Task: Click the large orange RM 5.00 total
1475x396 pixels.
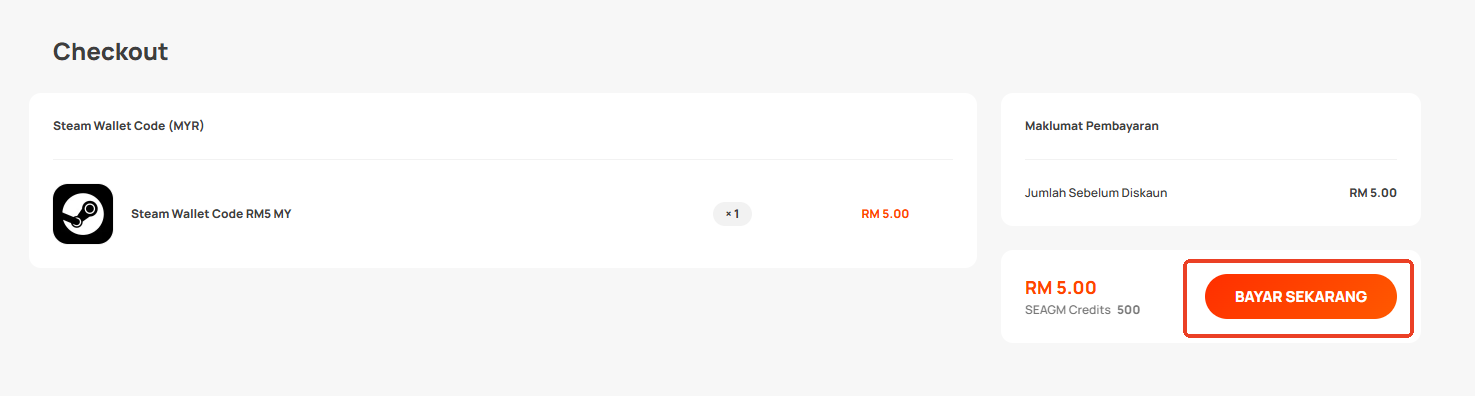Action: pyautogui.click(x=1061, y=288)
